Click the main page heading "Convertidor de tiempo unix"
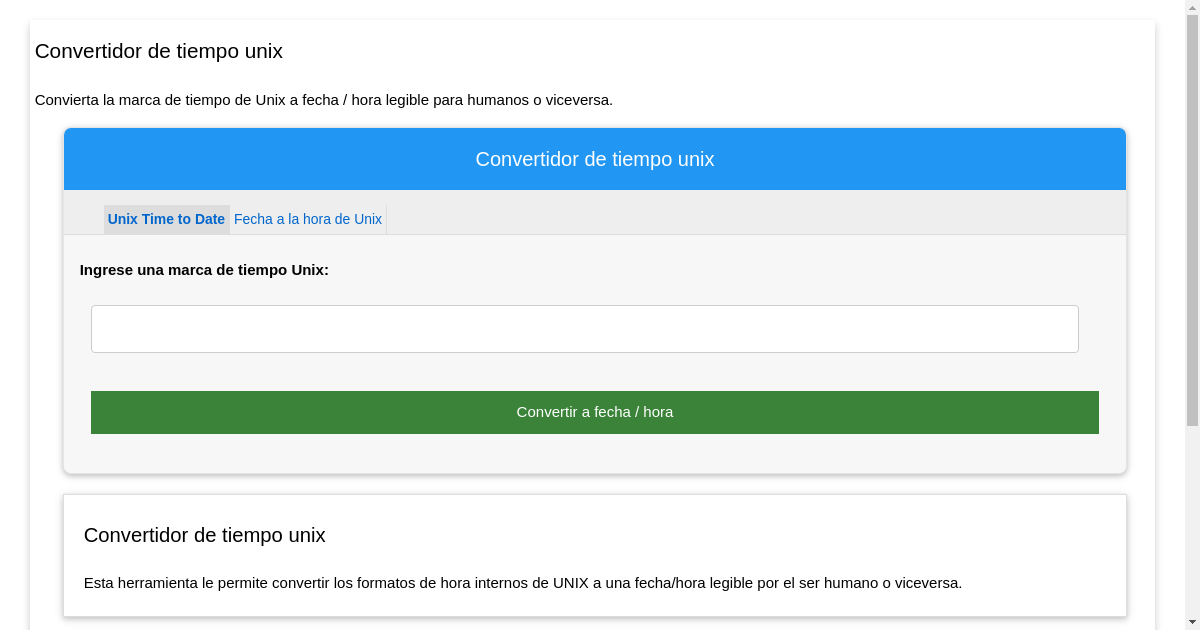 click(158, 51)
